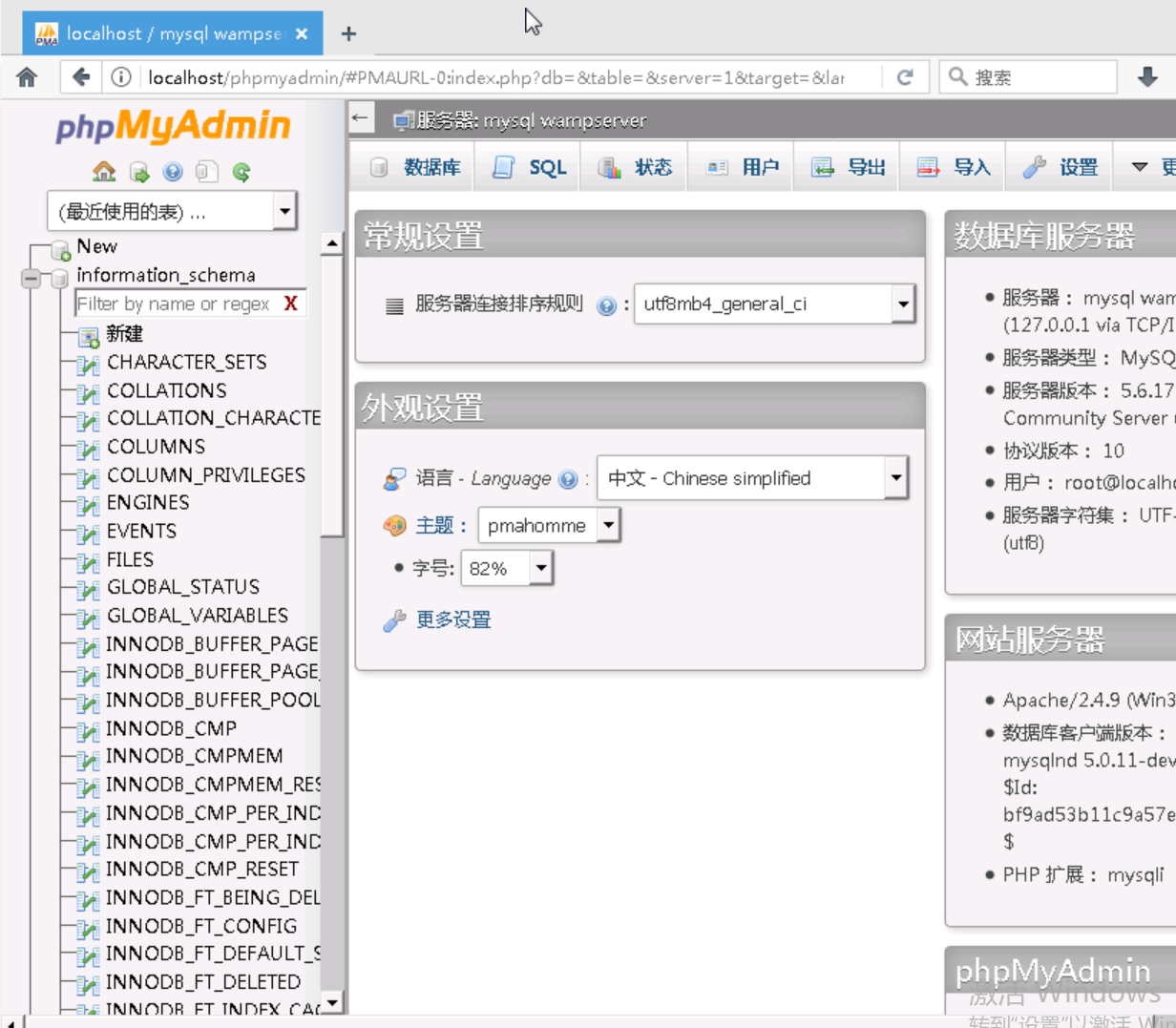Viewport: 1176px width, 1028px height.
Task: Click the 新建 new table icon
Action: [x=89, y=336]
